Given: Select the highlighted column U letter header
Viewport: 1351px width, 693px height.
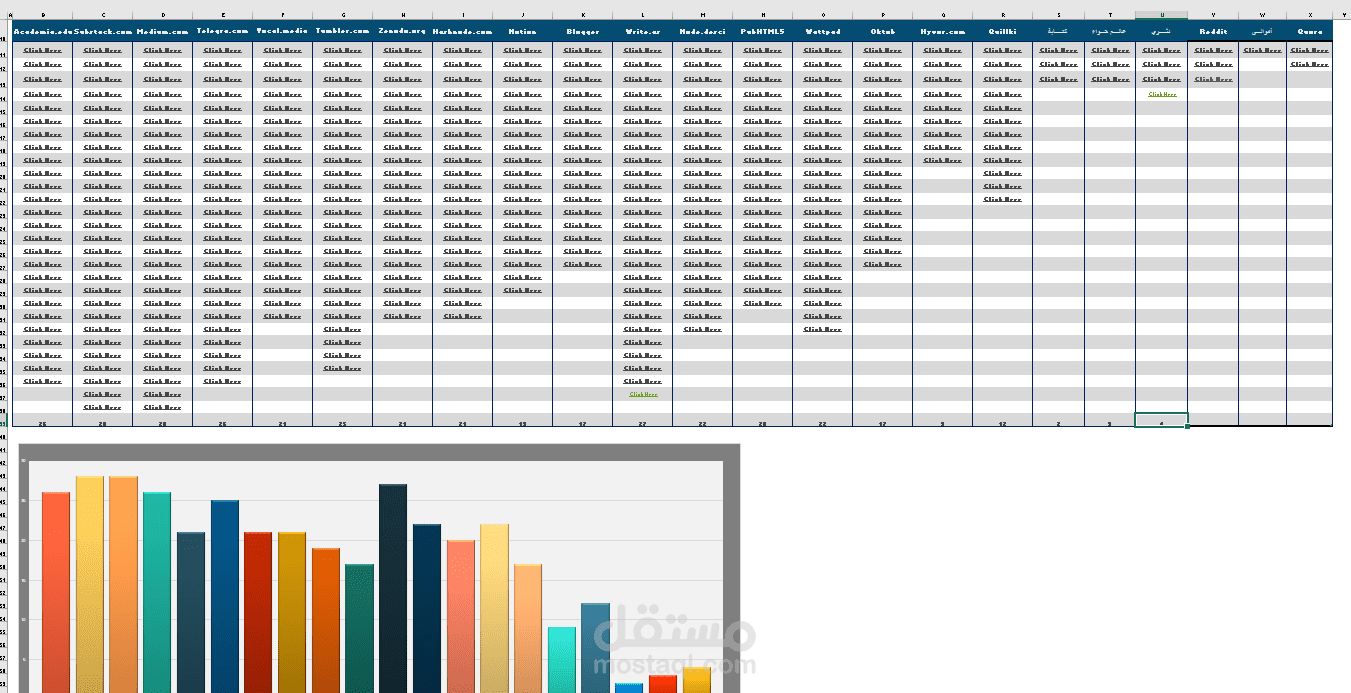Looking at the screenshot, I should click(1162, 16).
